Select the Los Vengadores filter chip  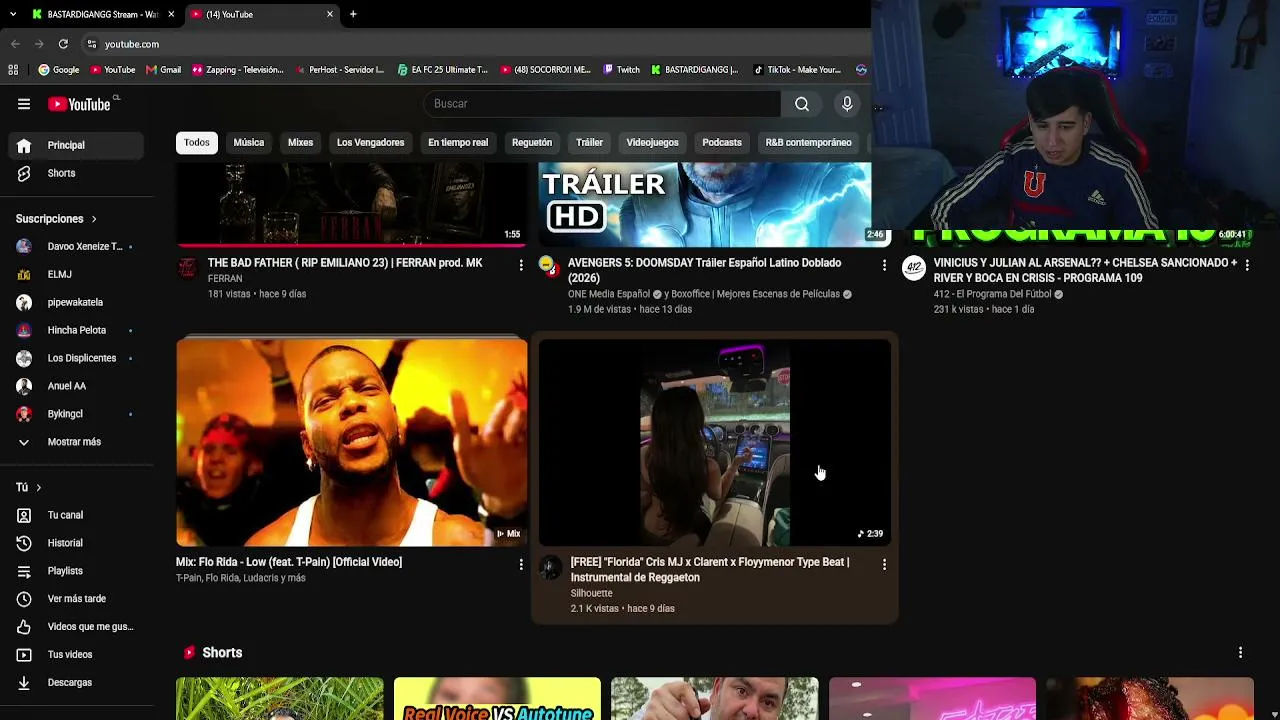(x=370, y=143)
